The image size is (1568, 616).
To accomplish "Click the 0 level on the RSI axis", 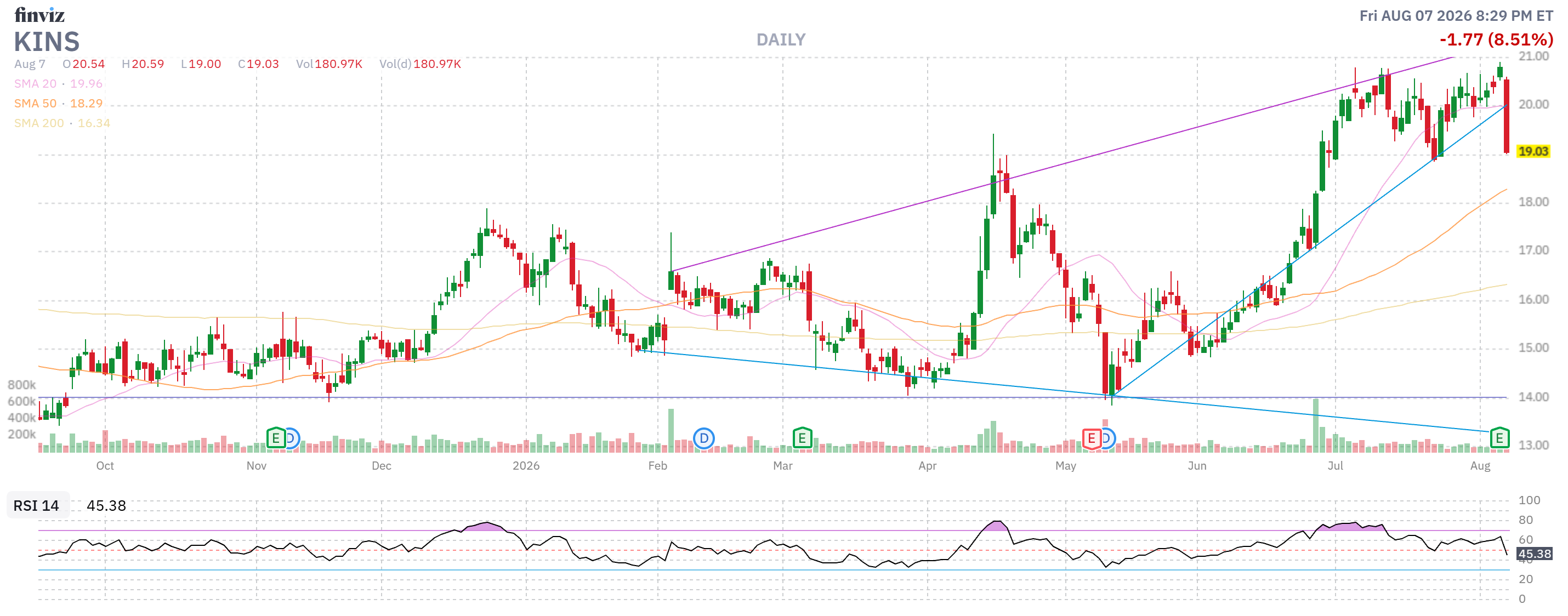I will pyautogui.click(x=1522, y=598).
